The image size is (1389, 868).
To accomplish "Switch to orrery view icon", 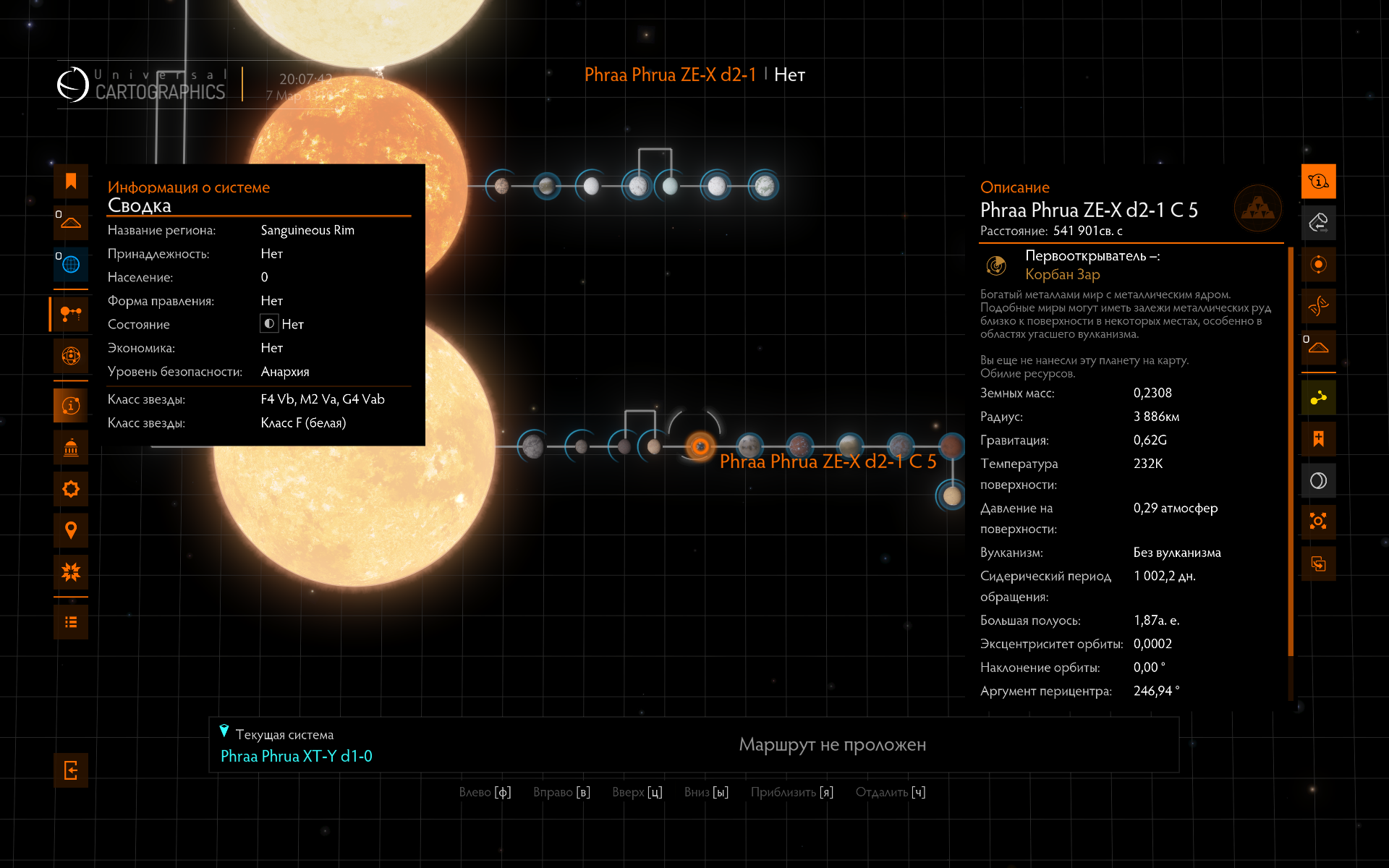I will pyautogui.click(x=71, y=356).
